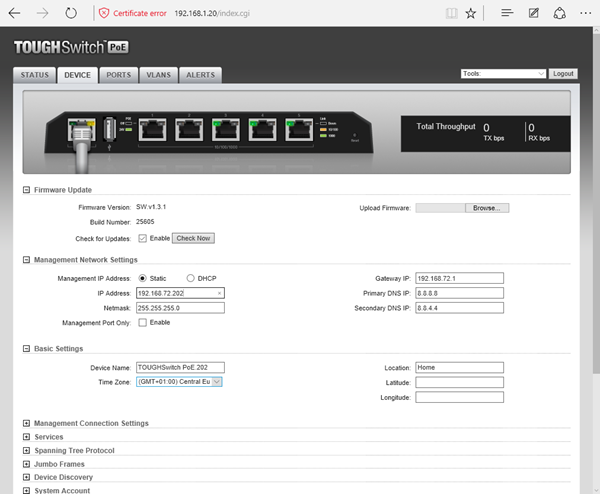Click the Check Now button
Screen dimensions: 600x494
click(x=194, y=238)
